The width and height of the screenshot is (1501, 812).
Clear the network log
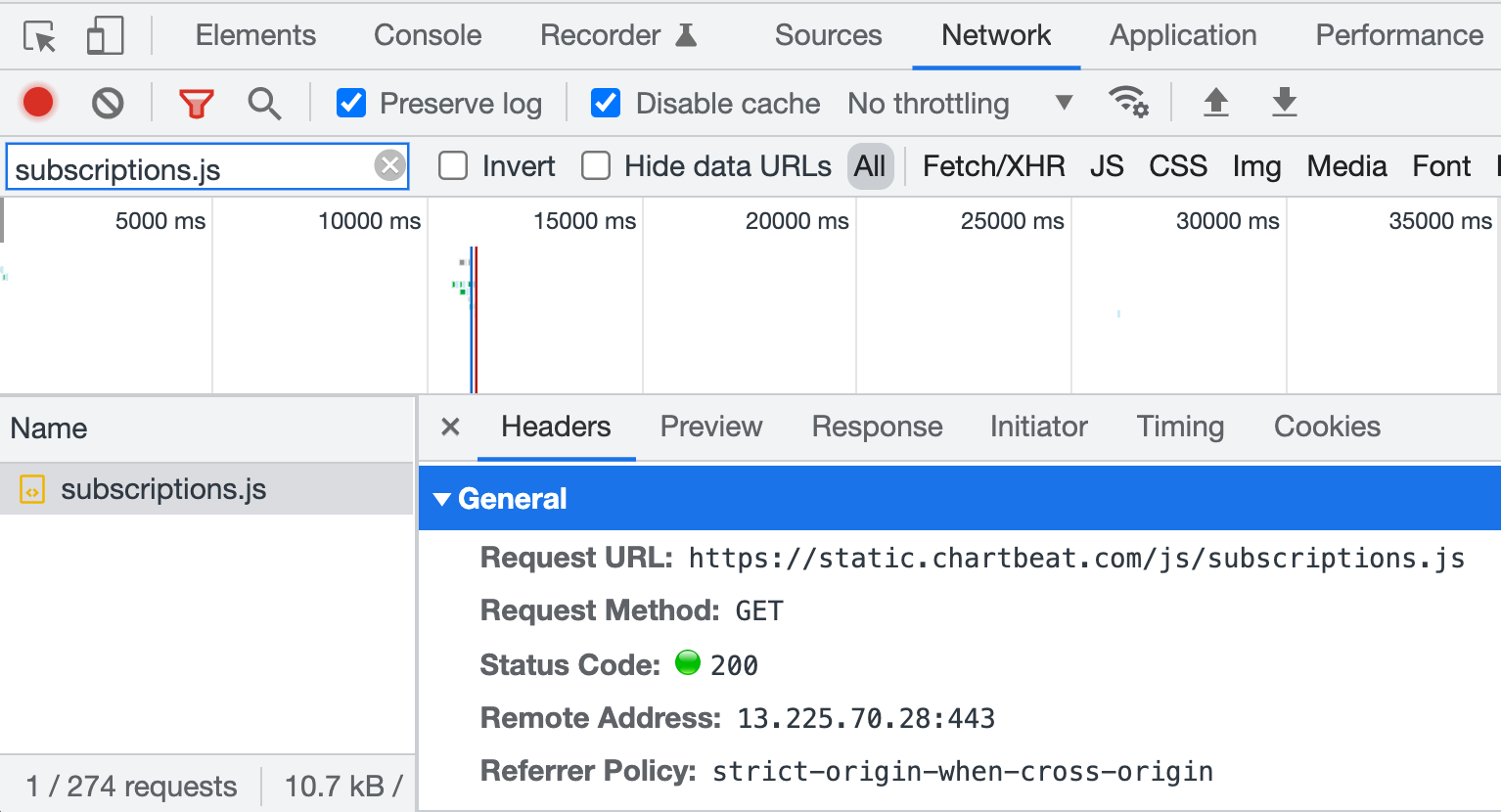click(x=108, y=103)
